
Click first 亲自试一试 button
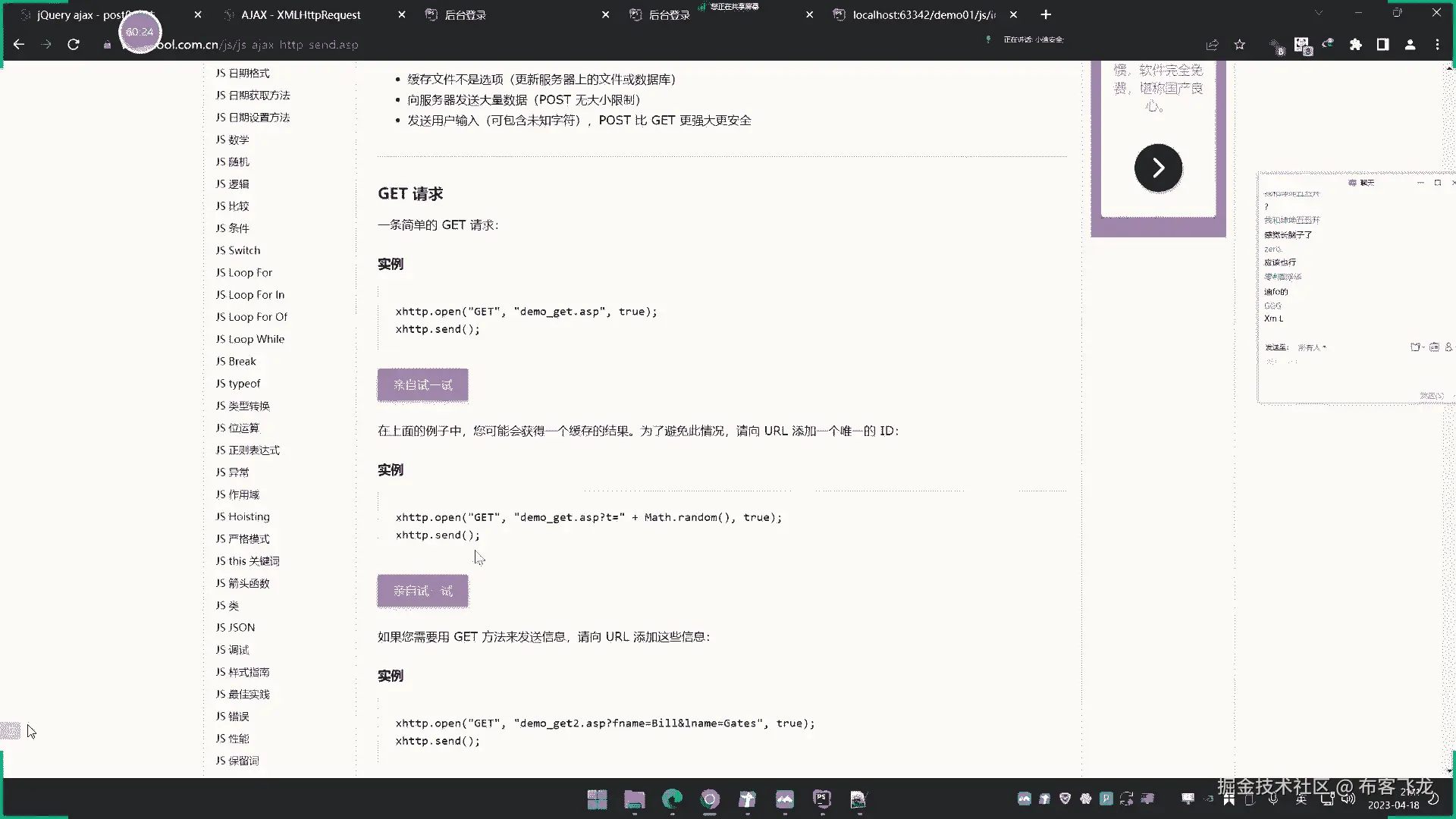pos(422,385)
